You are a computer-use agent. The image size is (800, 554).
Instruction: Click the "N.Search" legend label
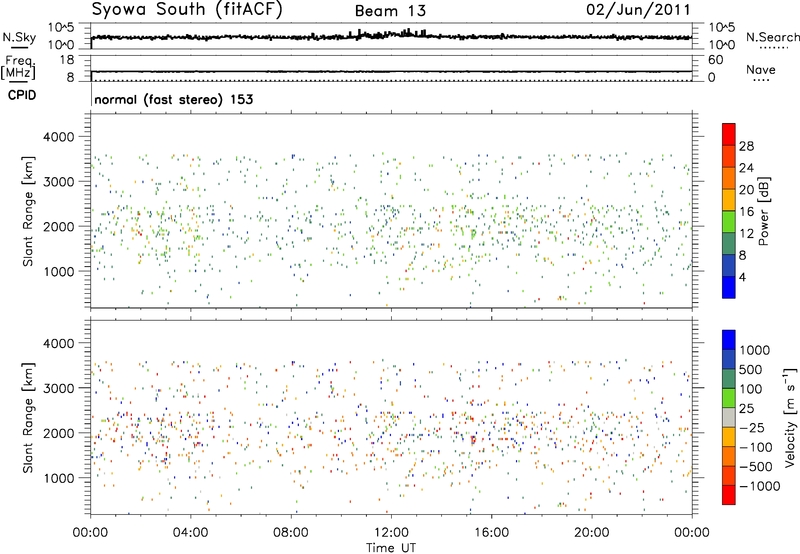pos(772,37)
